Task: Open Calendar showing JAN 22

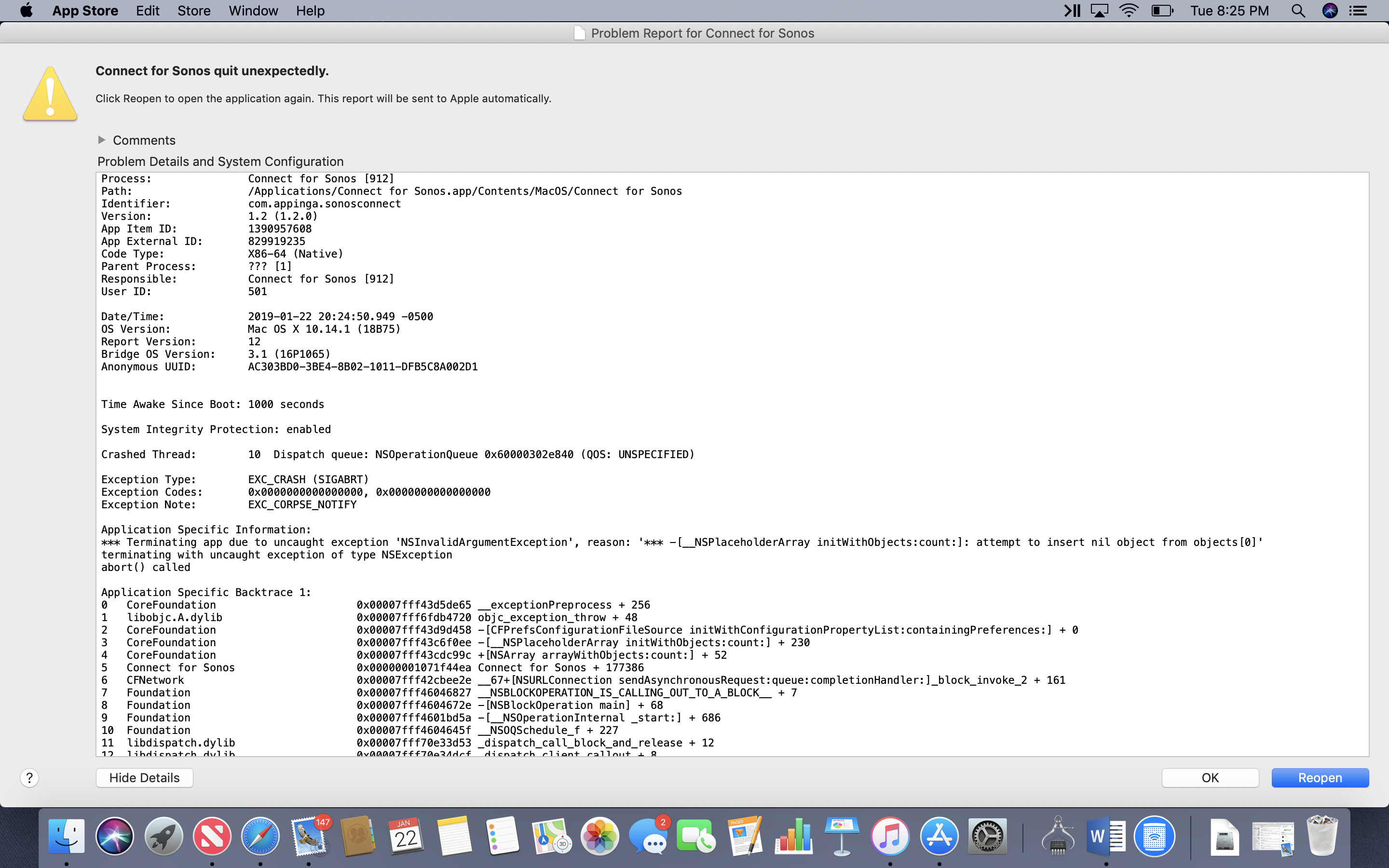Action: pos(406,836)
